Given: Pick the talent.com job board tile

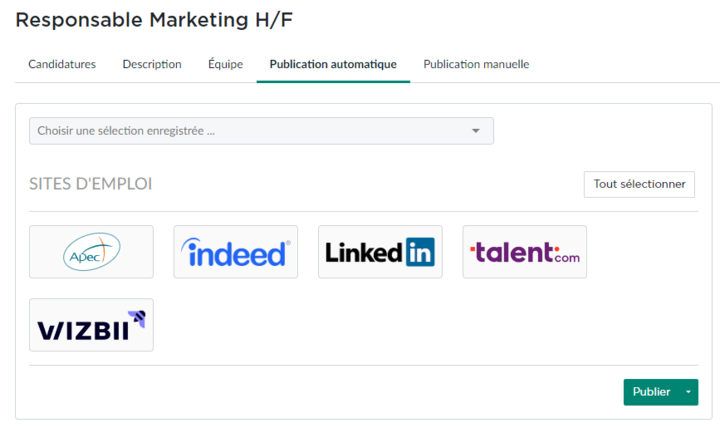Looking at the screenshot, I should pos(524,252).
